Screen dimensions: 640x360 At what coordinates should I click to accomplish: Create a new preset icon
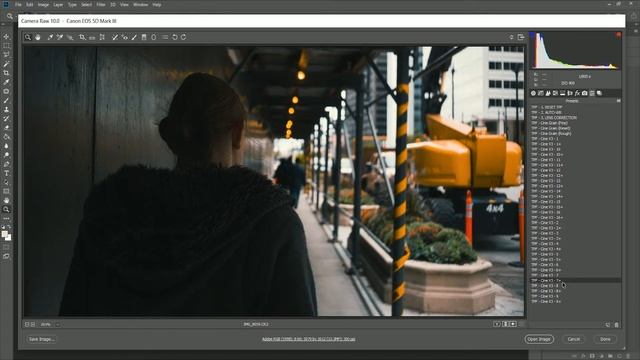(x=608, y=325)
